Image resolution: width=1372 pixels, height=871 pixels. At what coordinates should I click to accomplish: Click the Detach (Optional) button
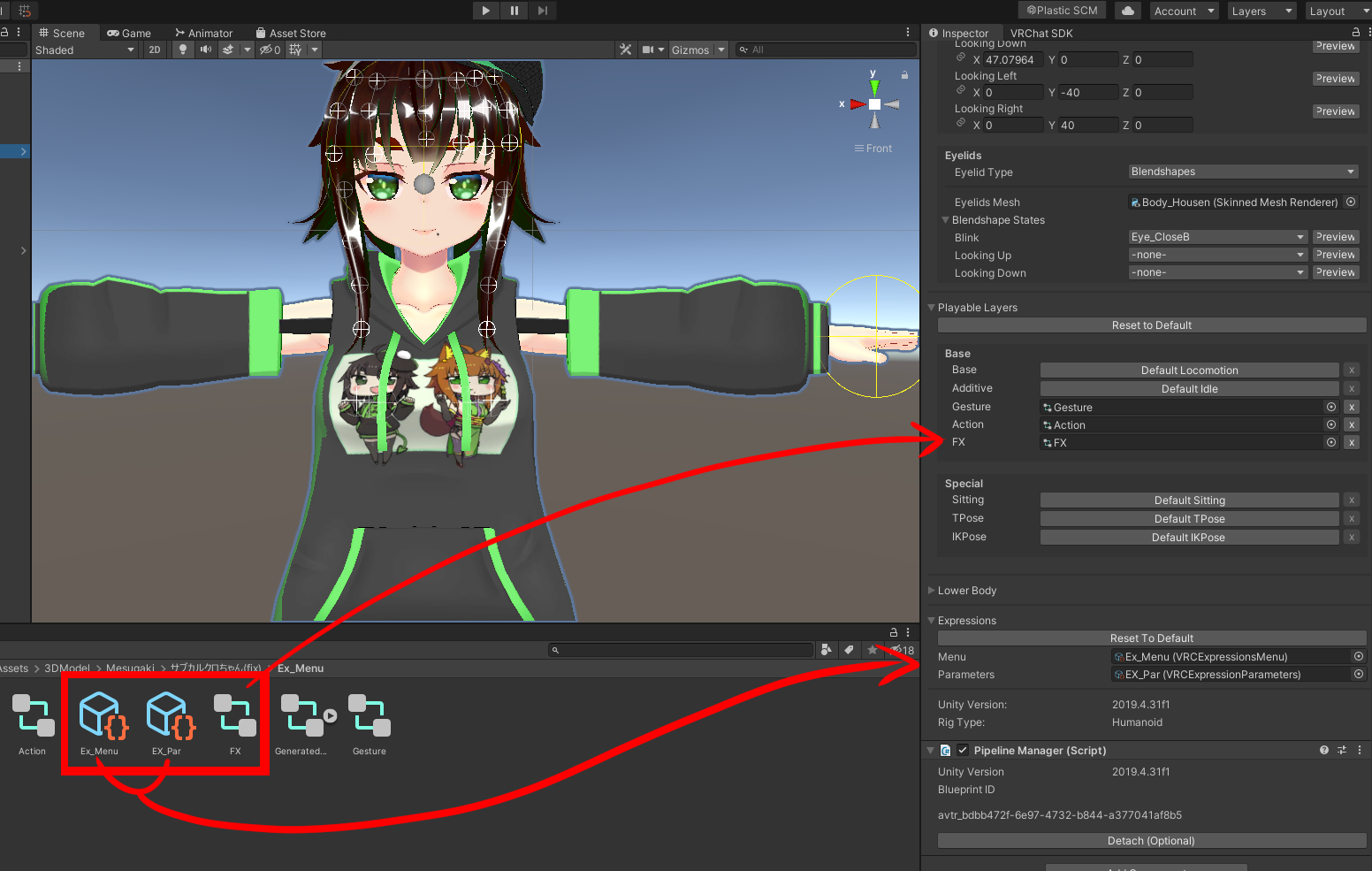pos(1151,841)
